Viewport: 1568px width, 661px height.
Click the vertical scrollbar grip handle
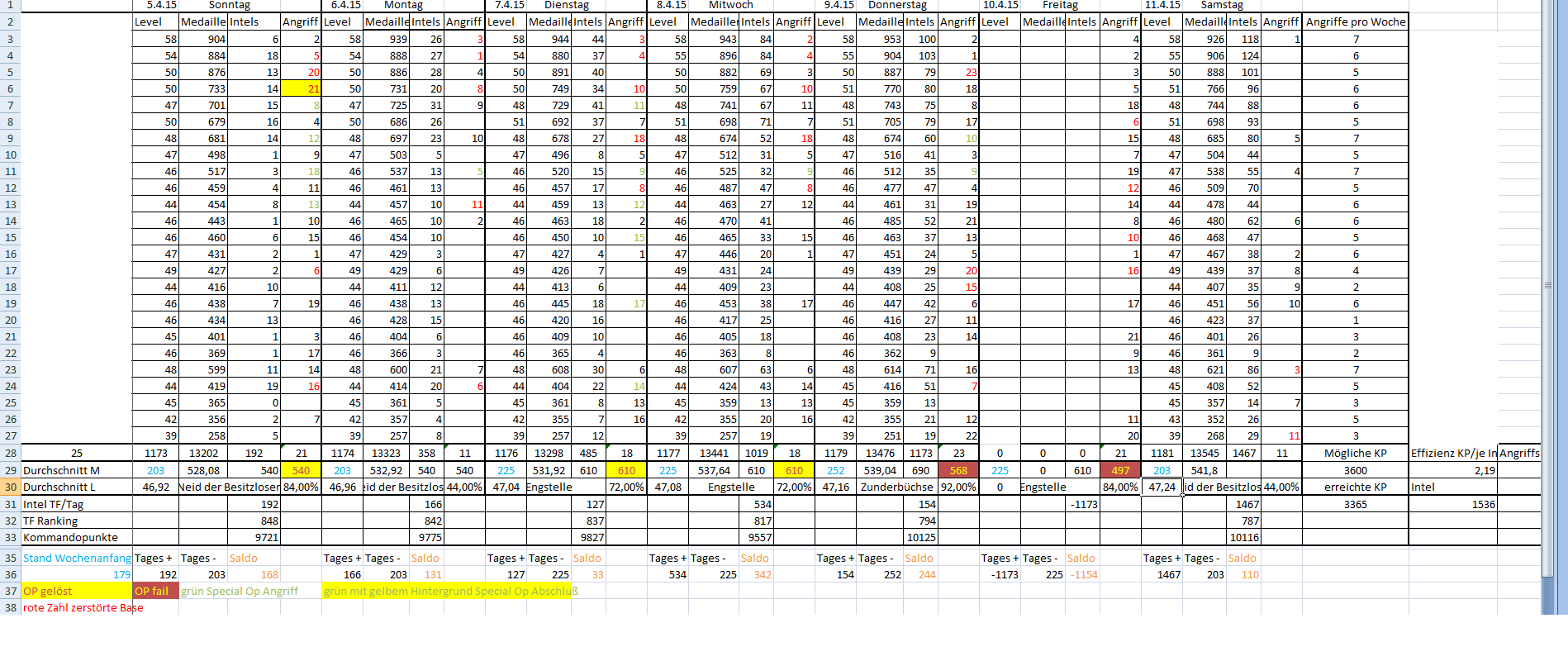click(1547, 285)
